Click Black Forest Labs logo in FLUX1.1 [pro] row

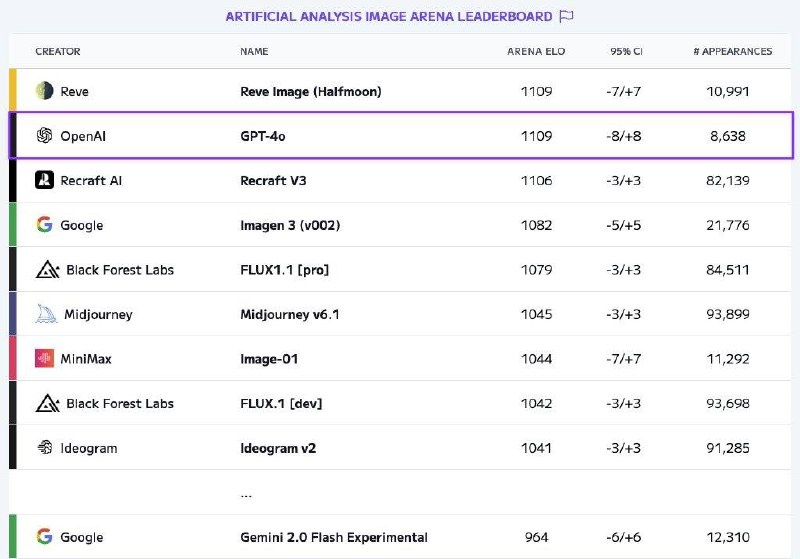tap(47, 269)
